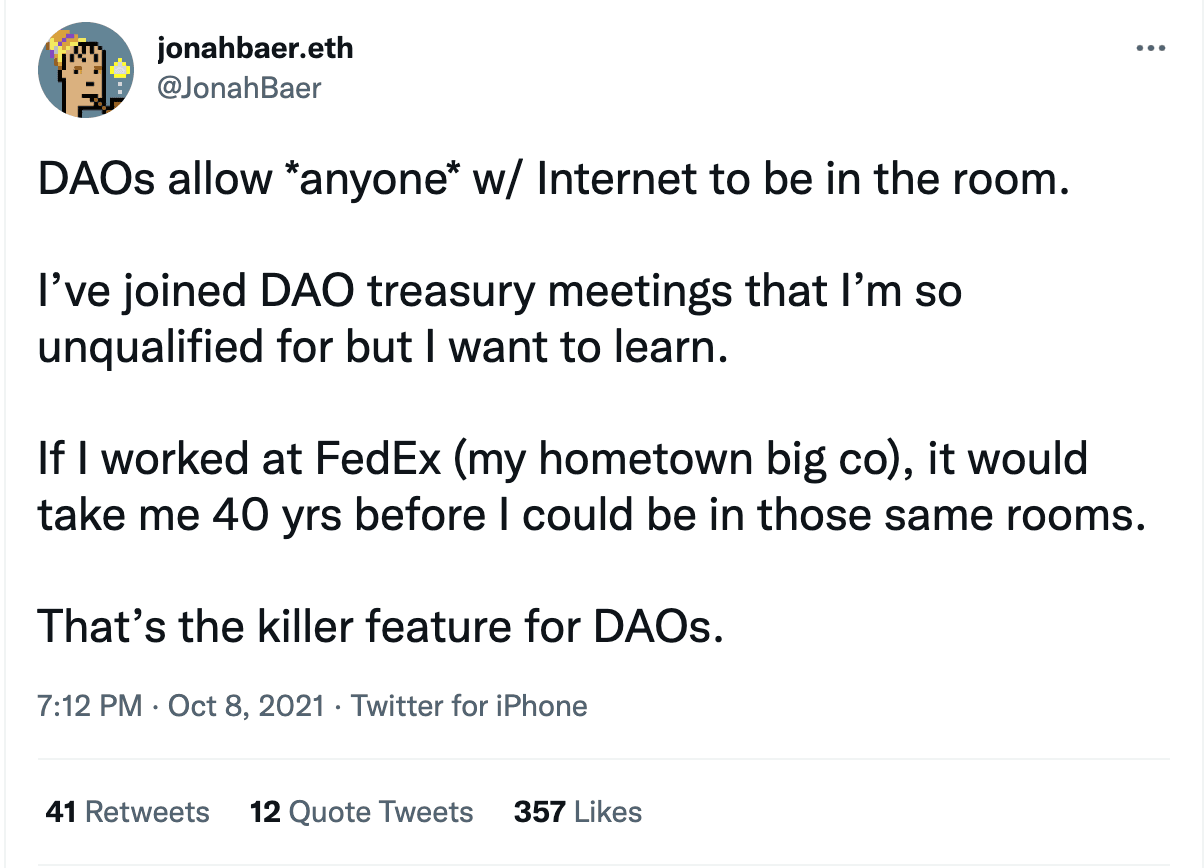Screen dimensions: 1204x868
Task: Show who gave the 357 Likes
Action: 578,811
